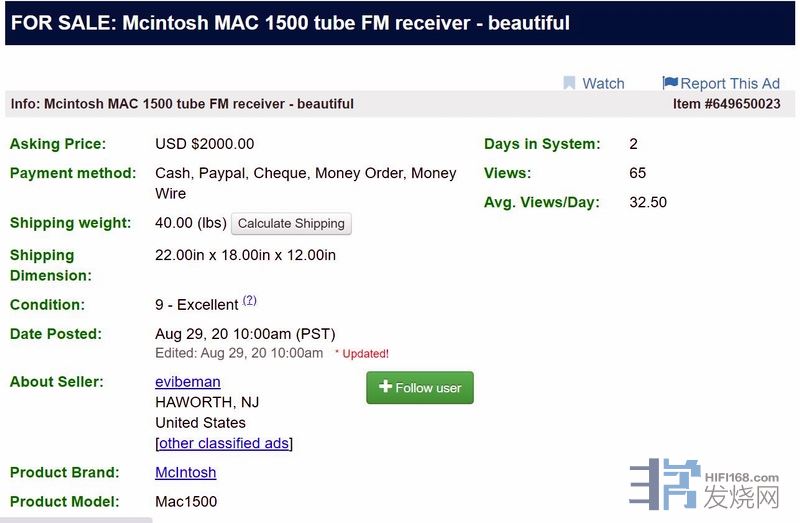Screen dimensions: 800x523
Task: Click the red Updated! notice
Action: coord(362,354)
